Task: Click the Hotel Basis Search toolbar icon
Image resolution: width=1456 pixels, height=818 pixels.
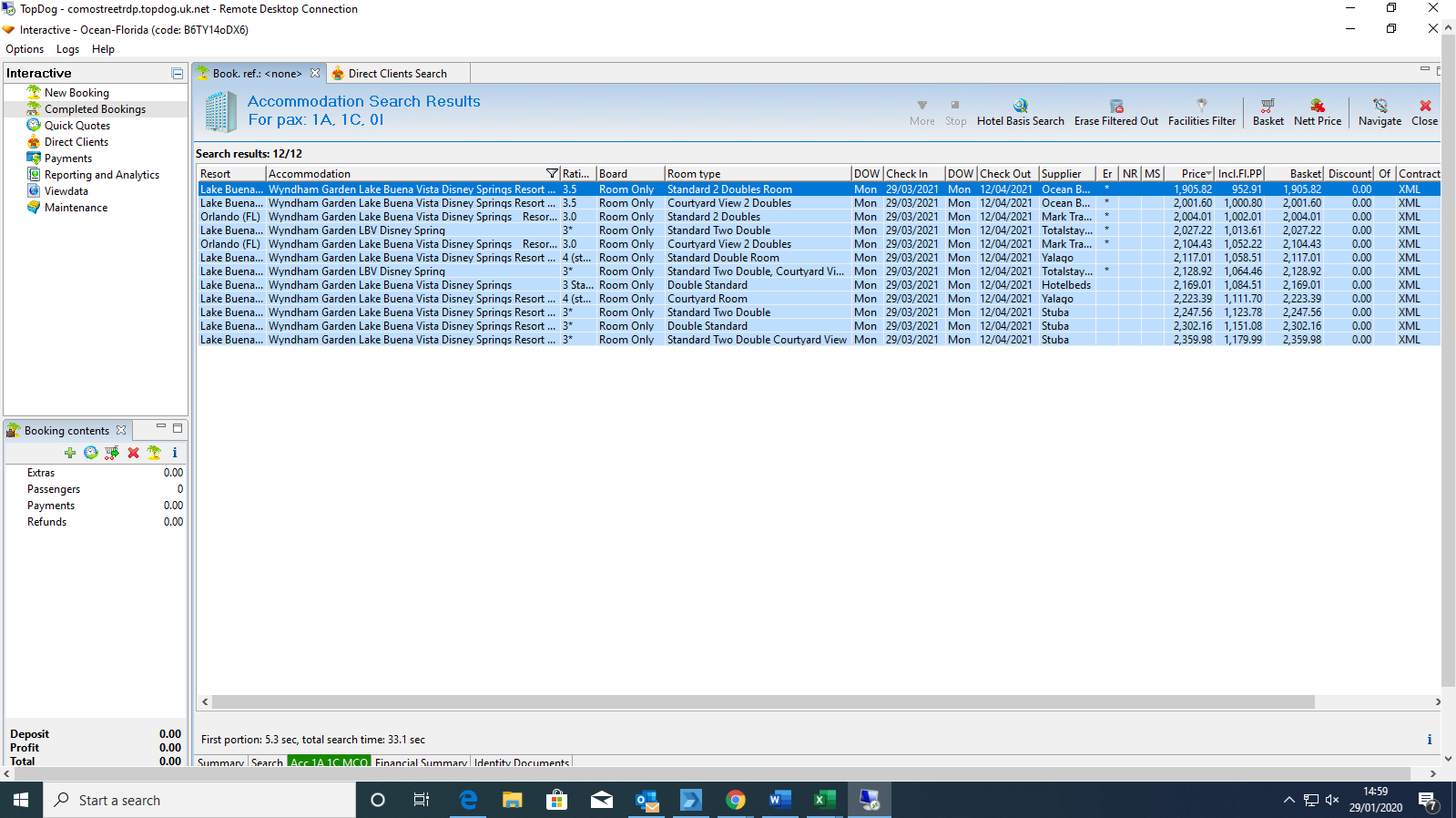Action: pos(1020,106)
